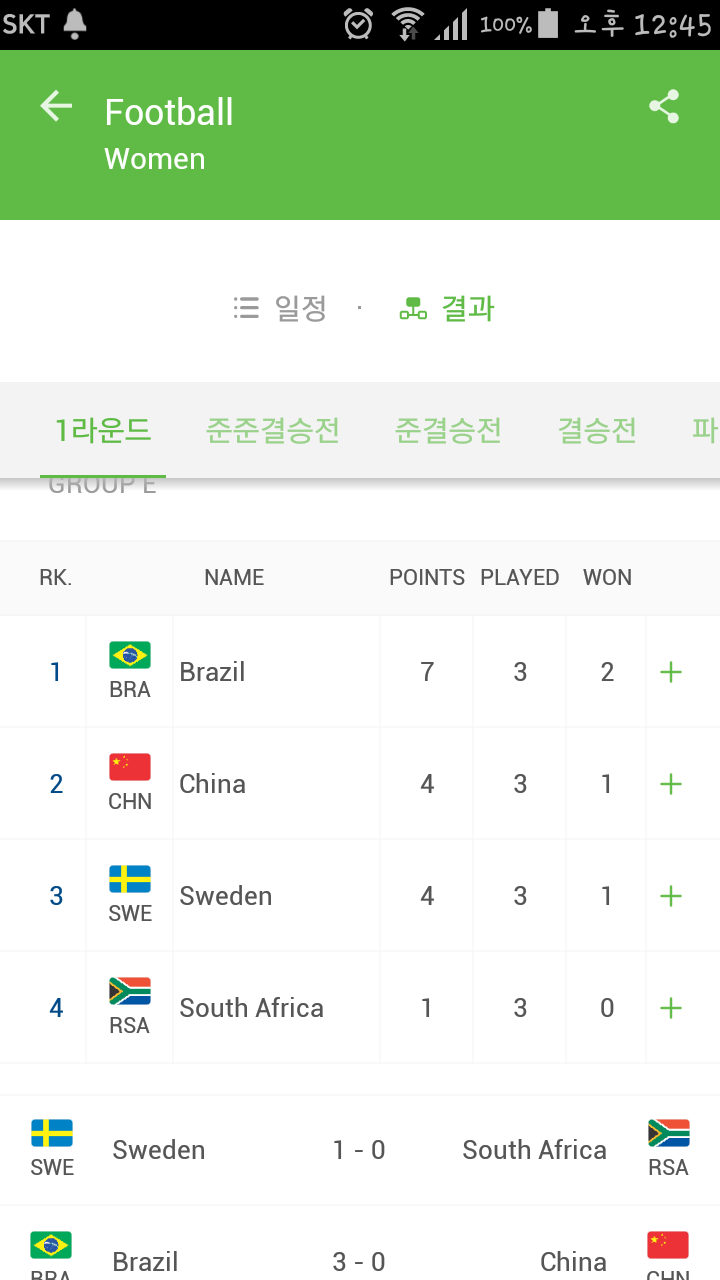This screenshot has width=720, height=1280.
Task: Select the 1라운드 tab
Action: pos(103,431)
